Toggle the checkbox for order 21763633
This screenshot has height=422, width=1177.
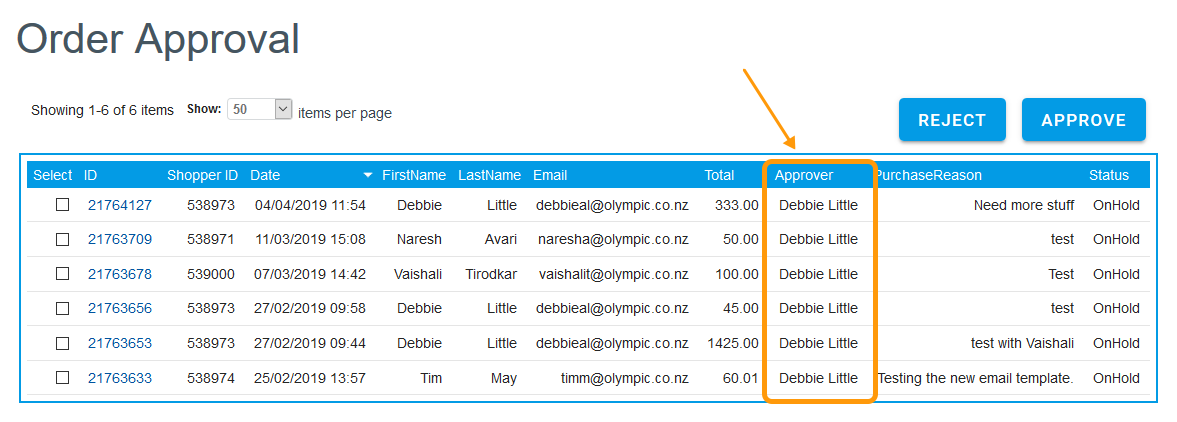coord(62,378)
